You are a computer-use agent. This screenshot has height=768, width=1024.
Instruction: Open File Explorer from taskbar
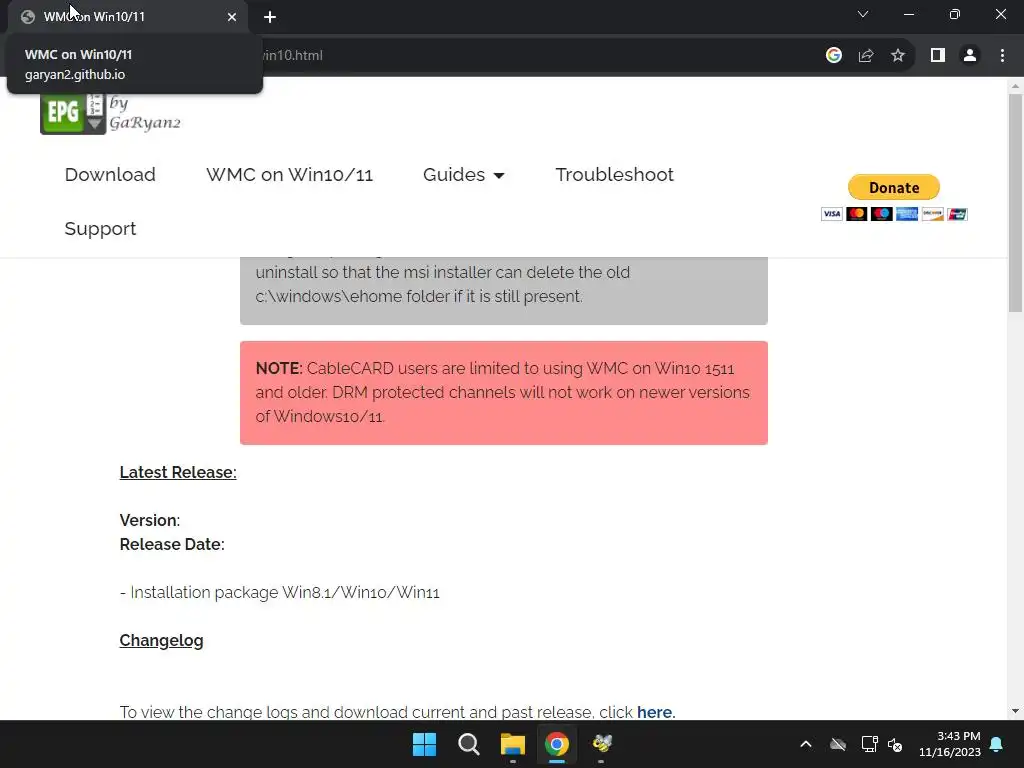pyautogui.click(x=513, y=744)
